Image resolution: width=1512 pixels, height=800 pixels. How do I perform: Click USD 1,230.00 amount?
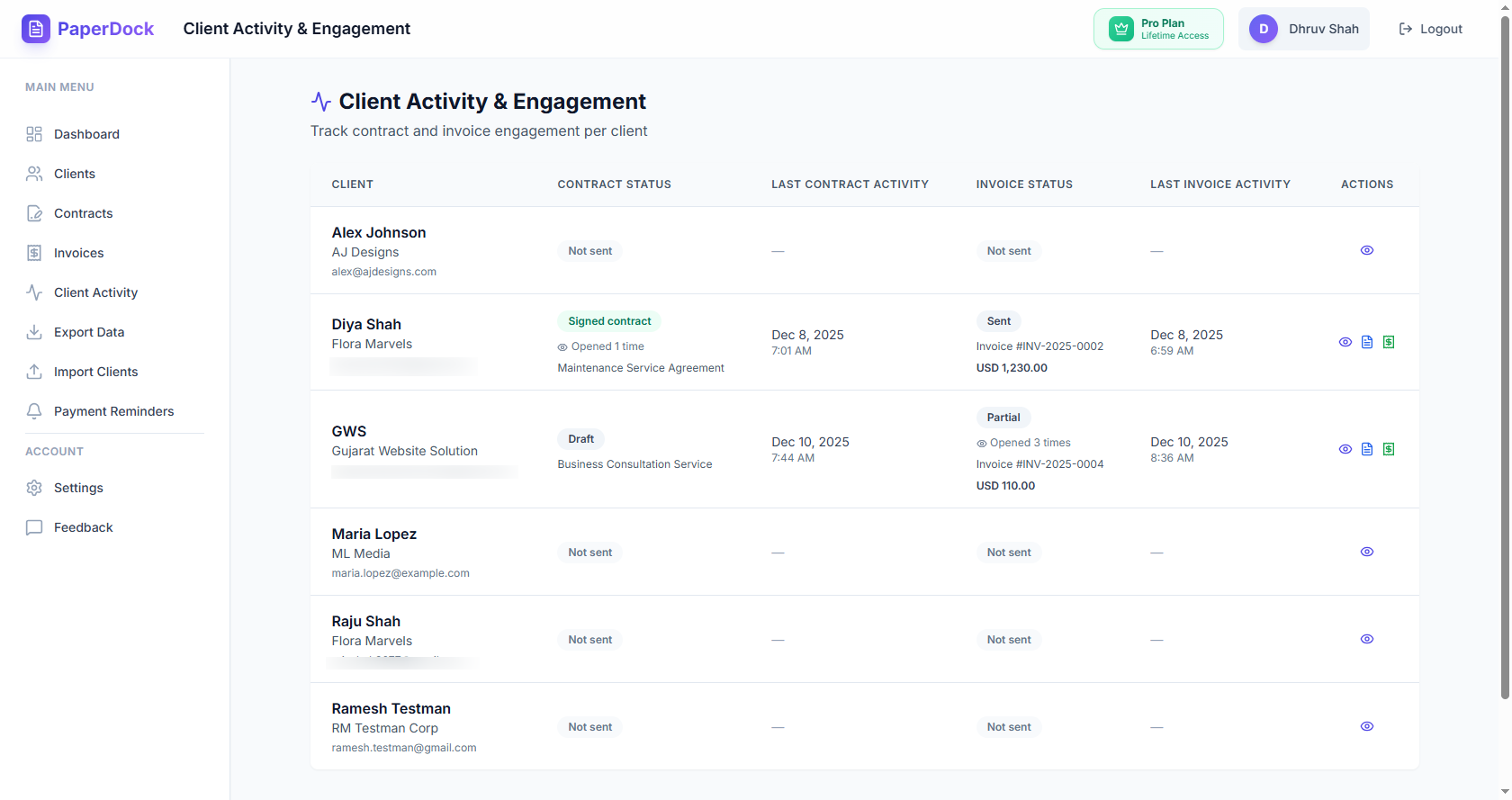1012,368
